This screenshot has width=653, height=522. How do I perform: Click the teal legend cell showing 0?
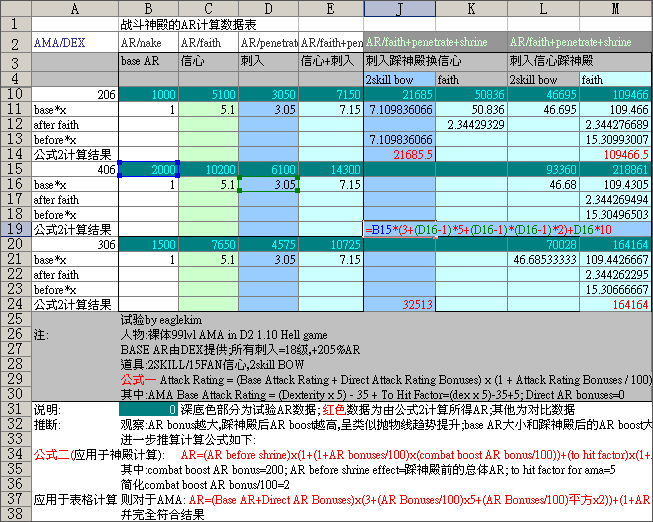[148, 409]
